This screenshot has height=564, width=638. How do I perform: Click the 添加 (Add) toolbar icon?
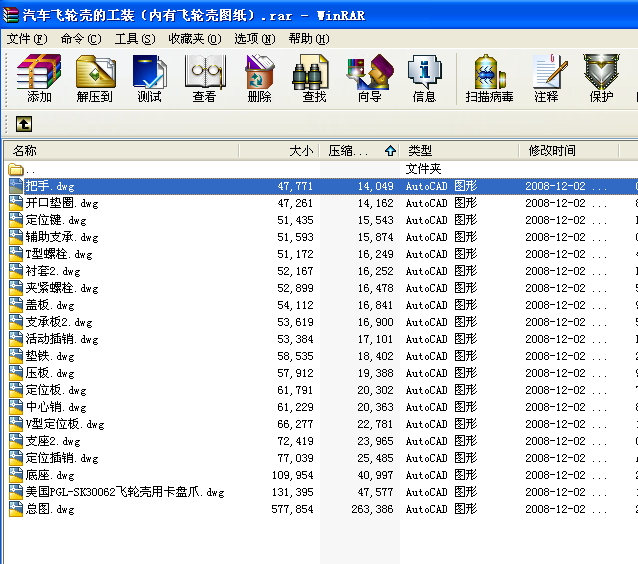(39, 79)
